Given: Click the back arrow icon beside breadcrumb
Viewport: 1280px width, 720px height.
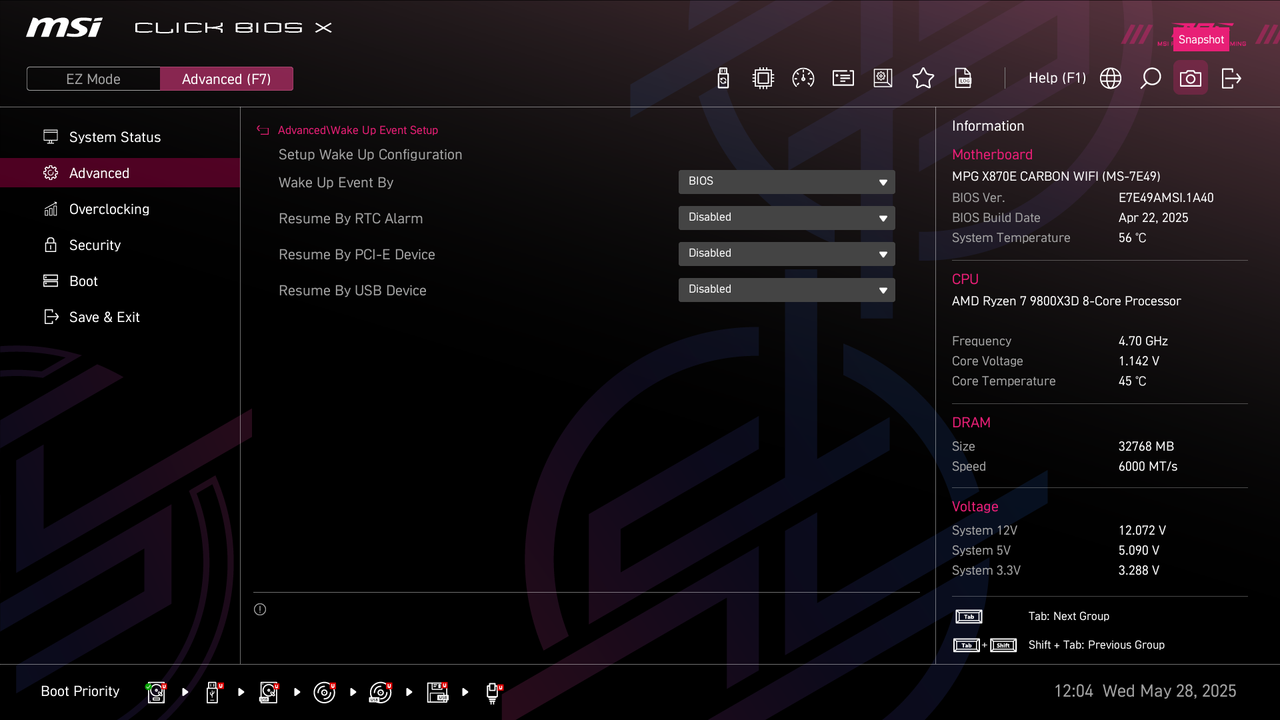Looking at the screenshot, I should tap(263, 130).
